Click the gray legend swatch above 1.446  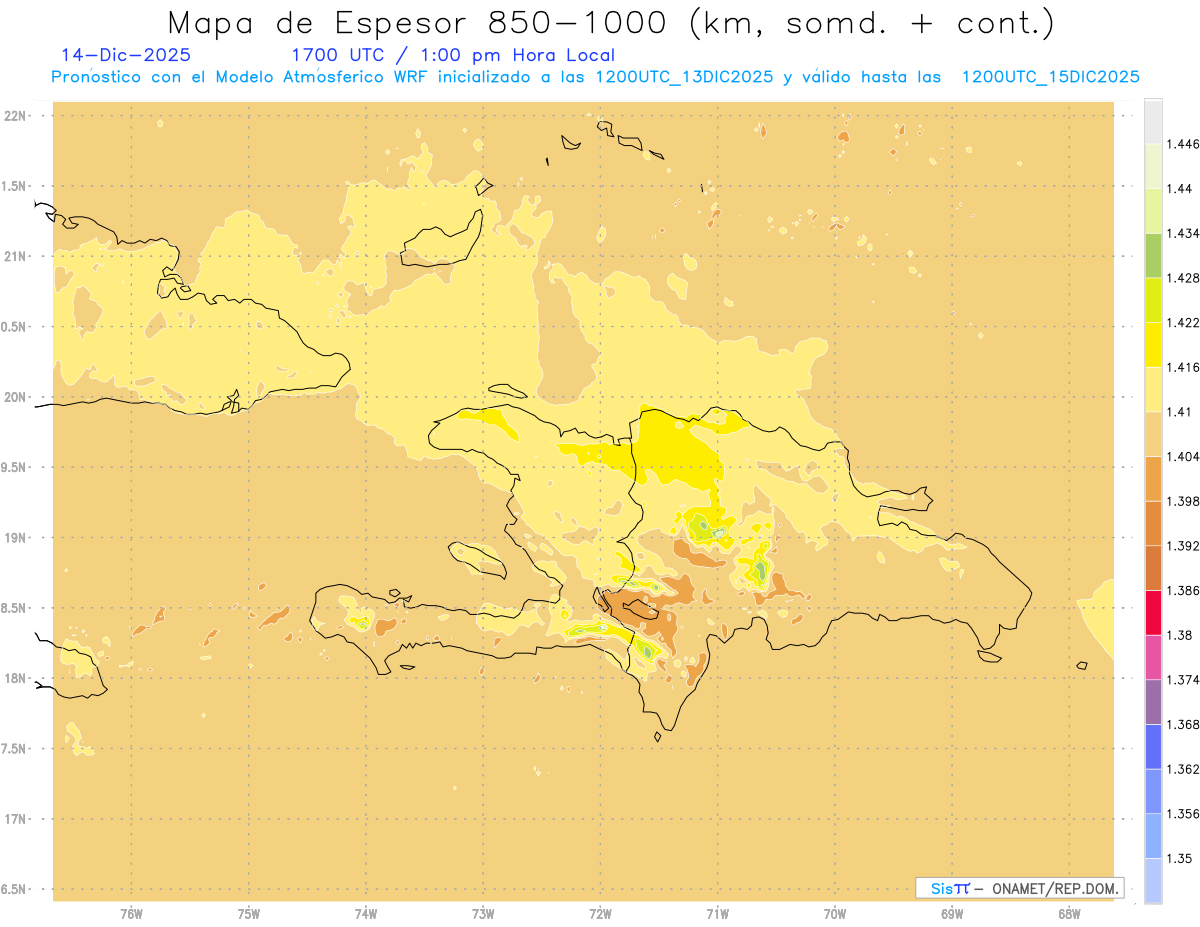pyautogui.click(x=1153, y=121)
